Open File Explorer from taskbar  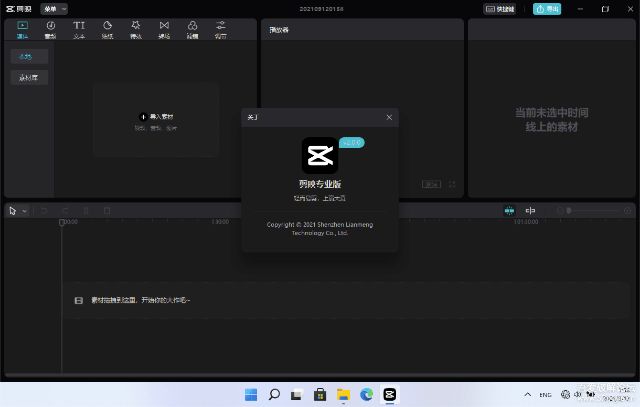pos(343,395)
